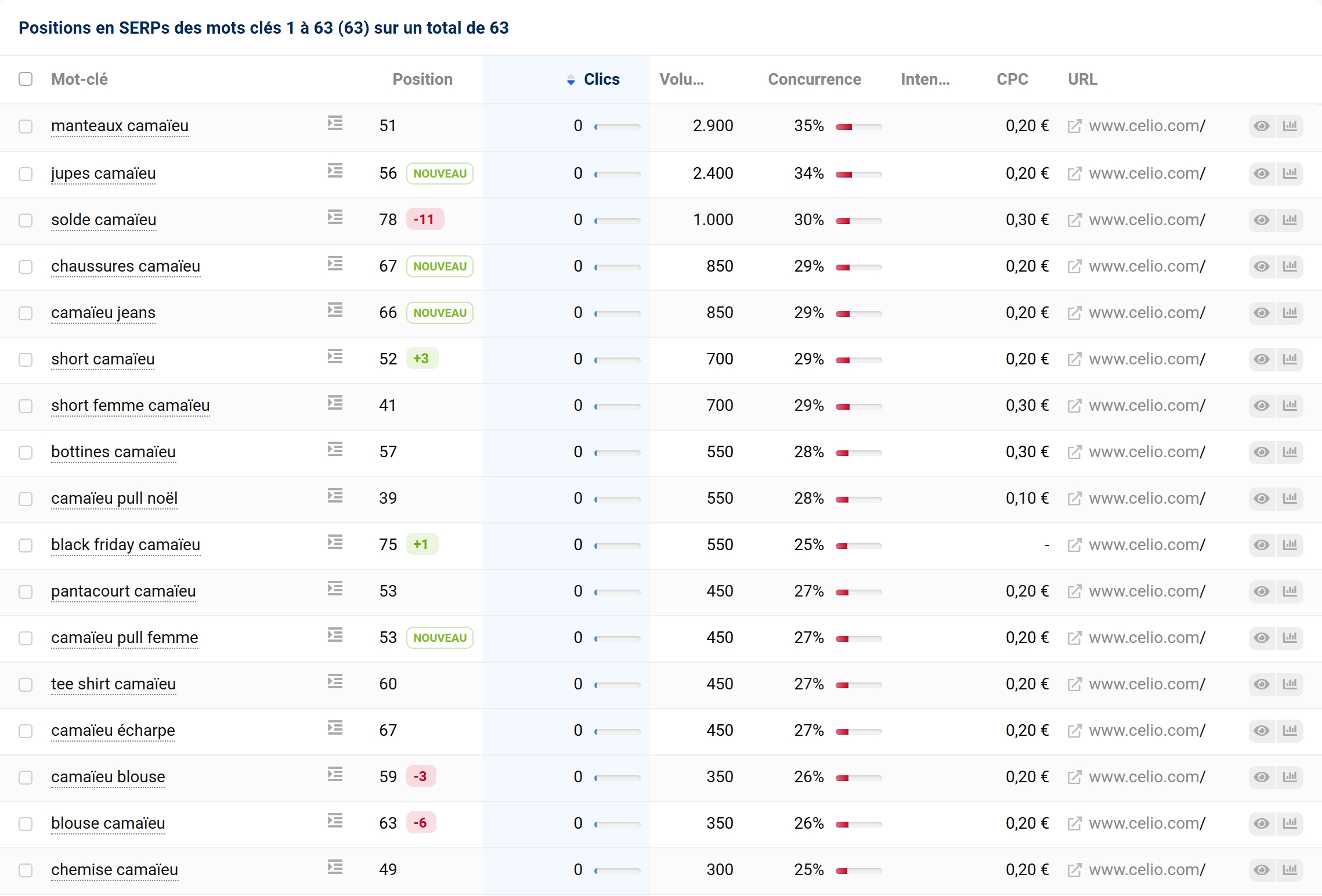1322x896 pixels.
Task: Show history chart for short camaïeu
Action: coord(1290,359)
